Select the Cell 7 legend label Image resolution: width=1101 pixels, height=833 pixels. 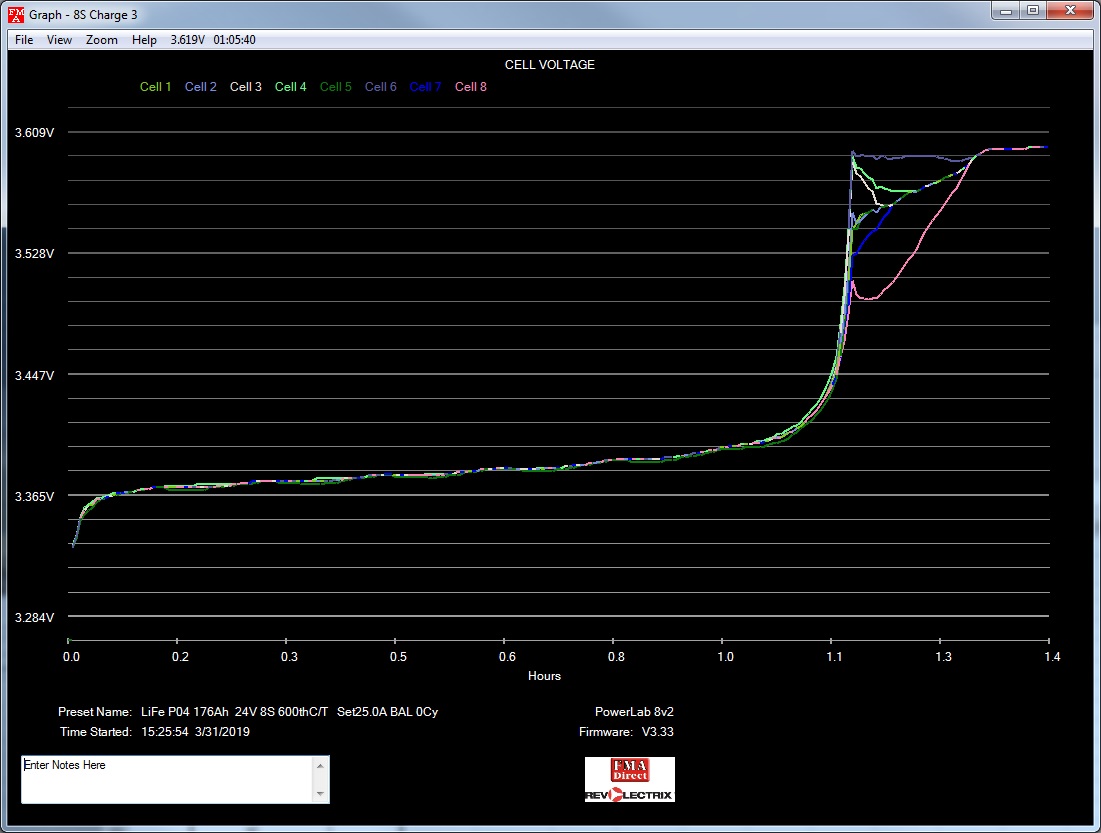[426, 87]
